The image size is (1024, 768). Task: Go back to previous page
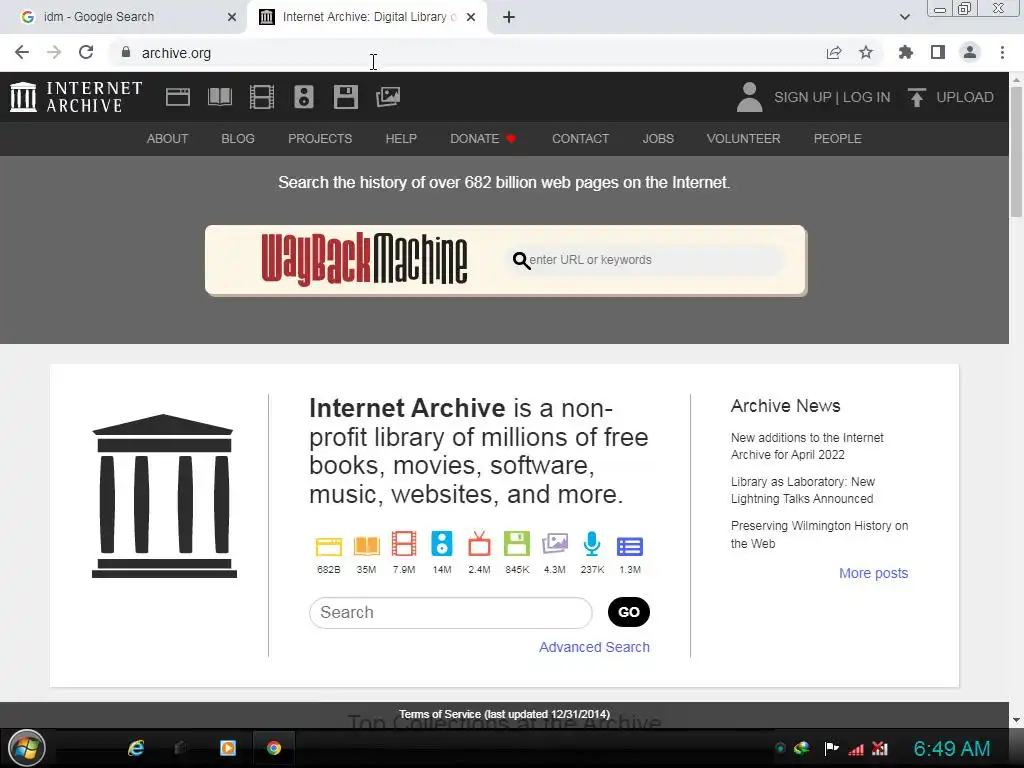coord(22,52)
